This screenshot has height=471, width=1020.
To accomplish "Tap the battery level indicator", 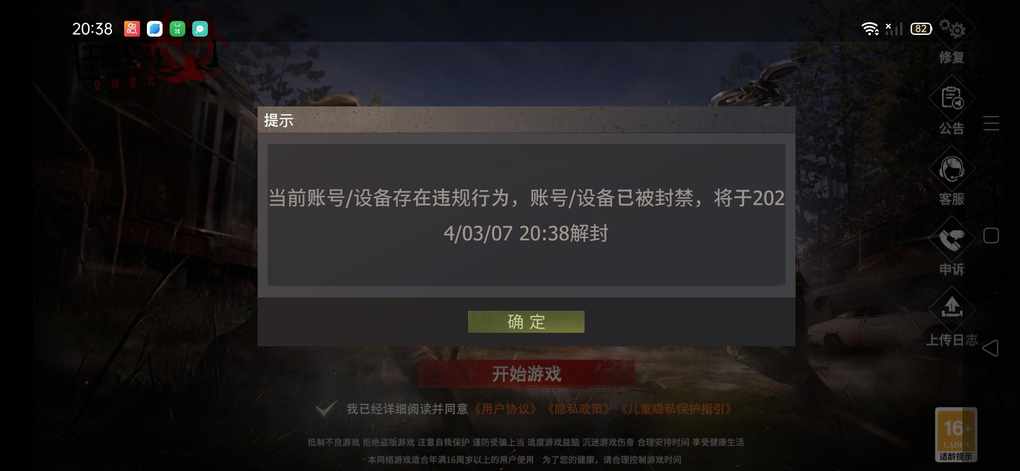I will pos(920,29).
